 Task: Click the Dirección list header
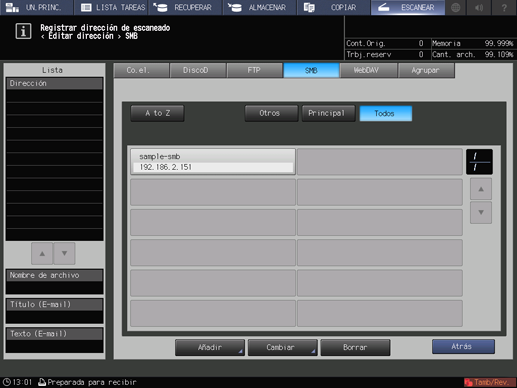pos(54,83)
